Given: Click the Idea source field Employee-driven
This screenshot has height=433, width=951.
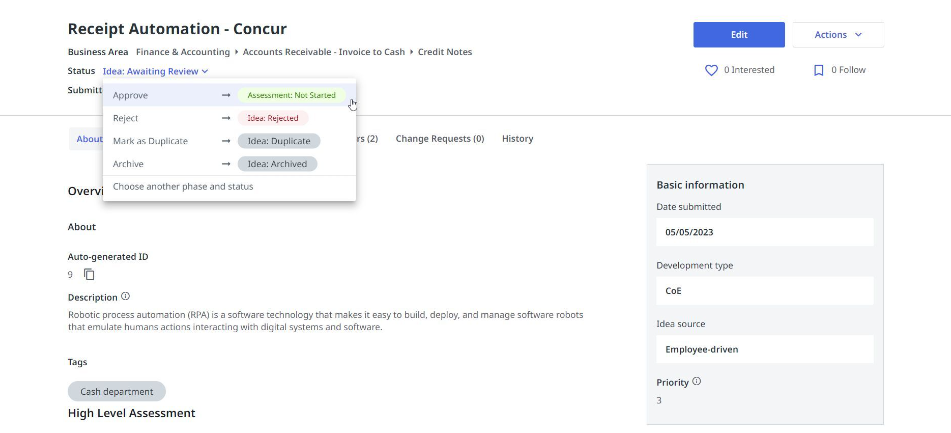Looking at the screenshot, I should 765,349.
